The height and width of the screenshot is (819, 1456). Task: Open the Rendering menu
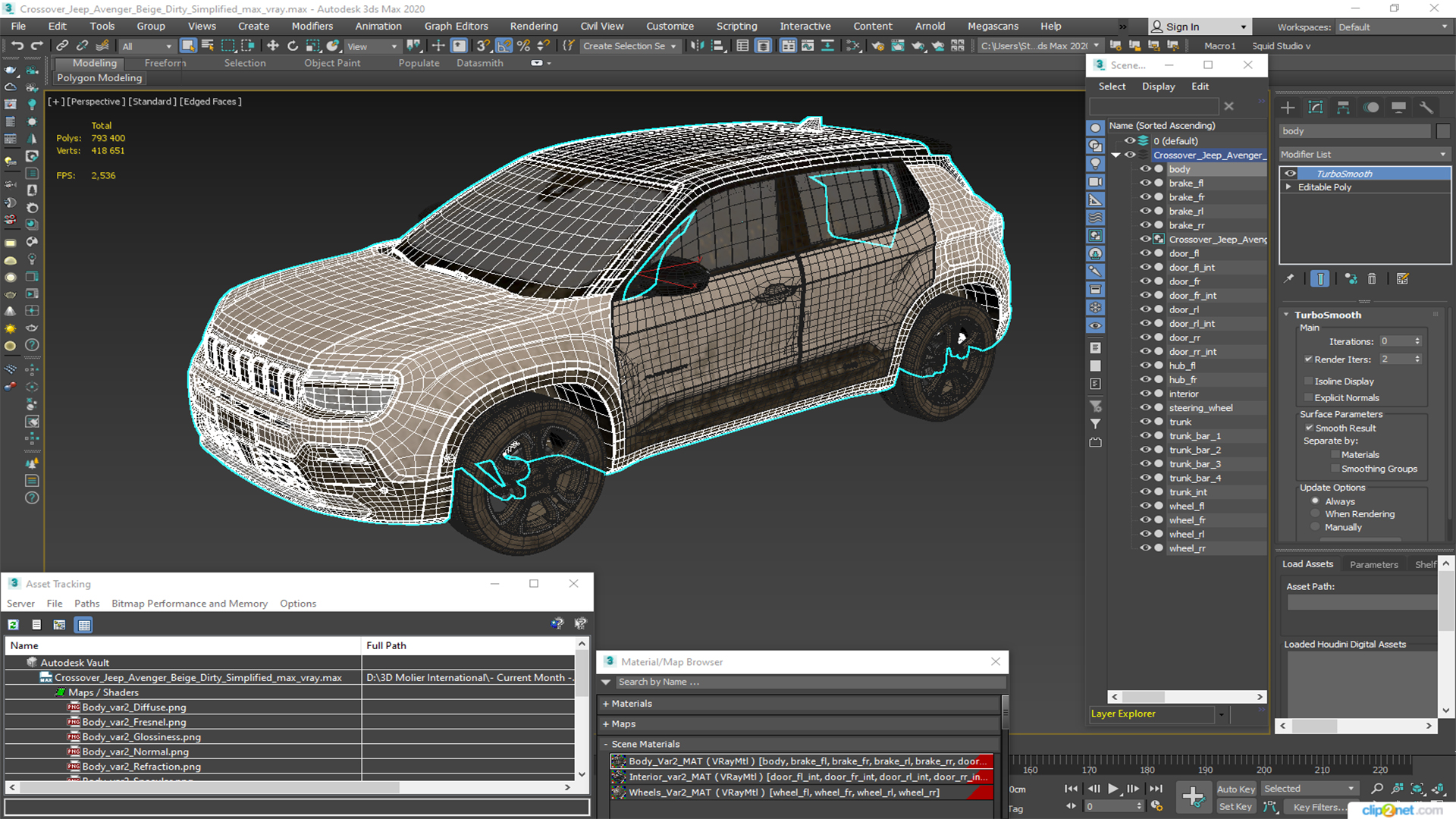point(534,26)
